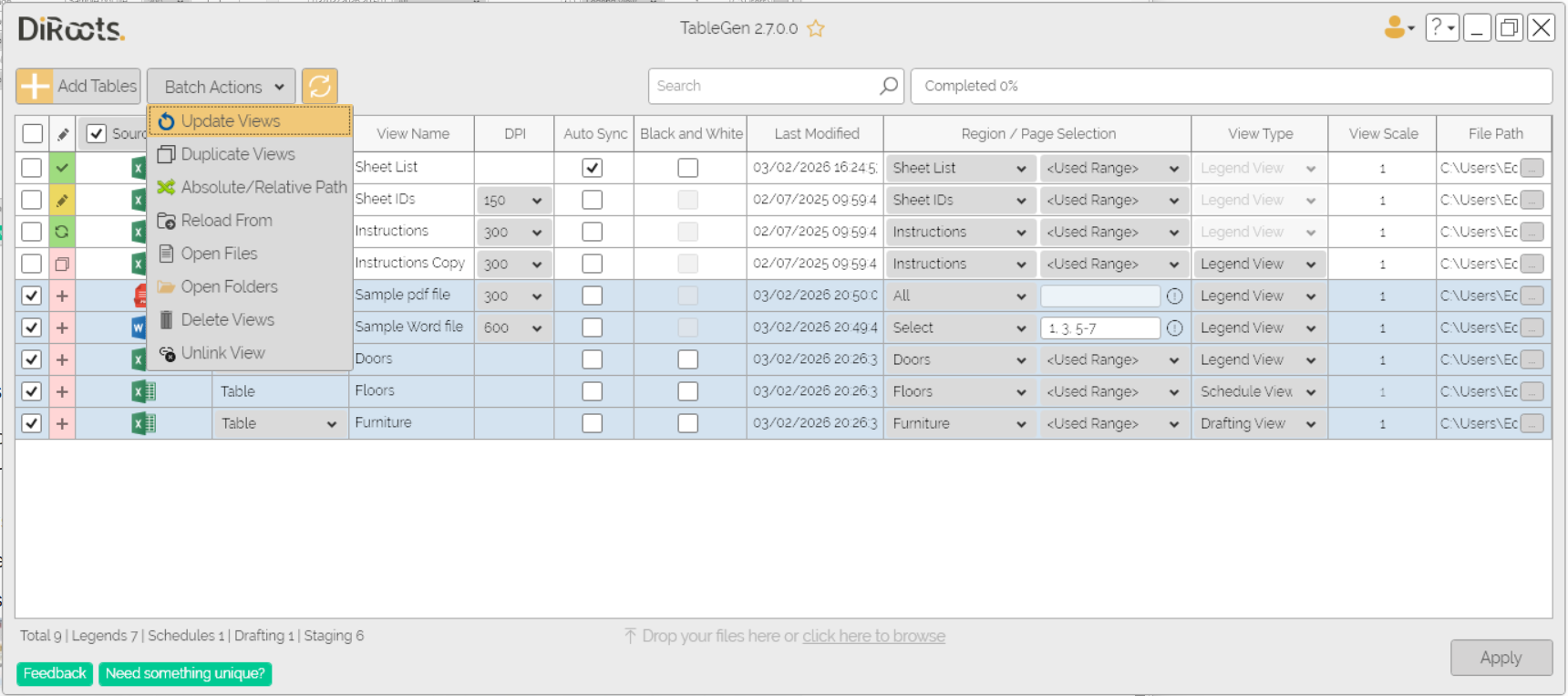Open the help question mark menu

pyautogui.click(x=1442, y=28)
